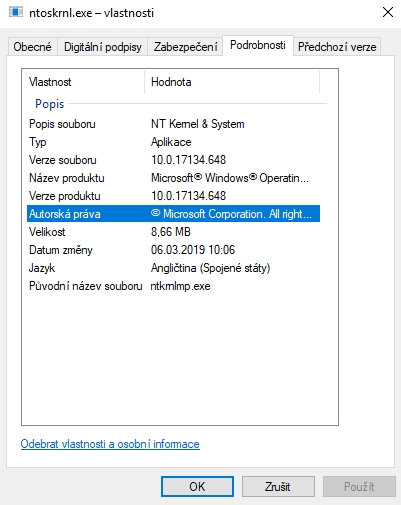The image size is (401, 505).
Task: Confirm with the OK button
Action: (x=197, y=487)
